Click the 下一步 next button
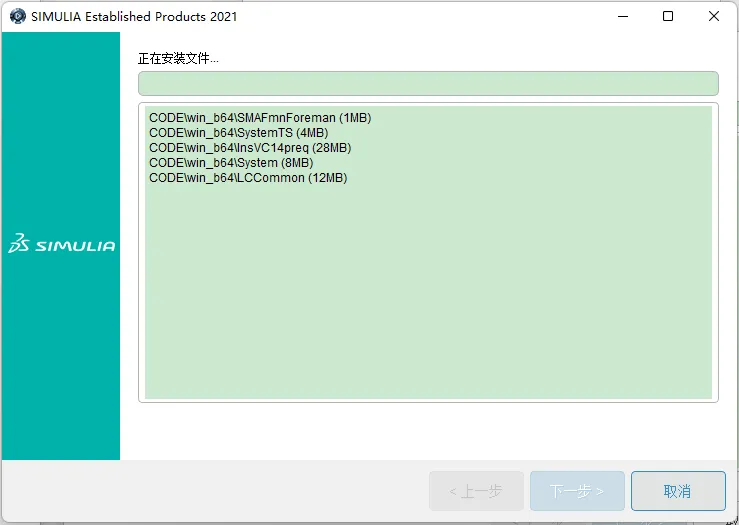739x525 pixels. pyautogui.click(x=577, y=491)
